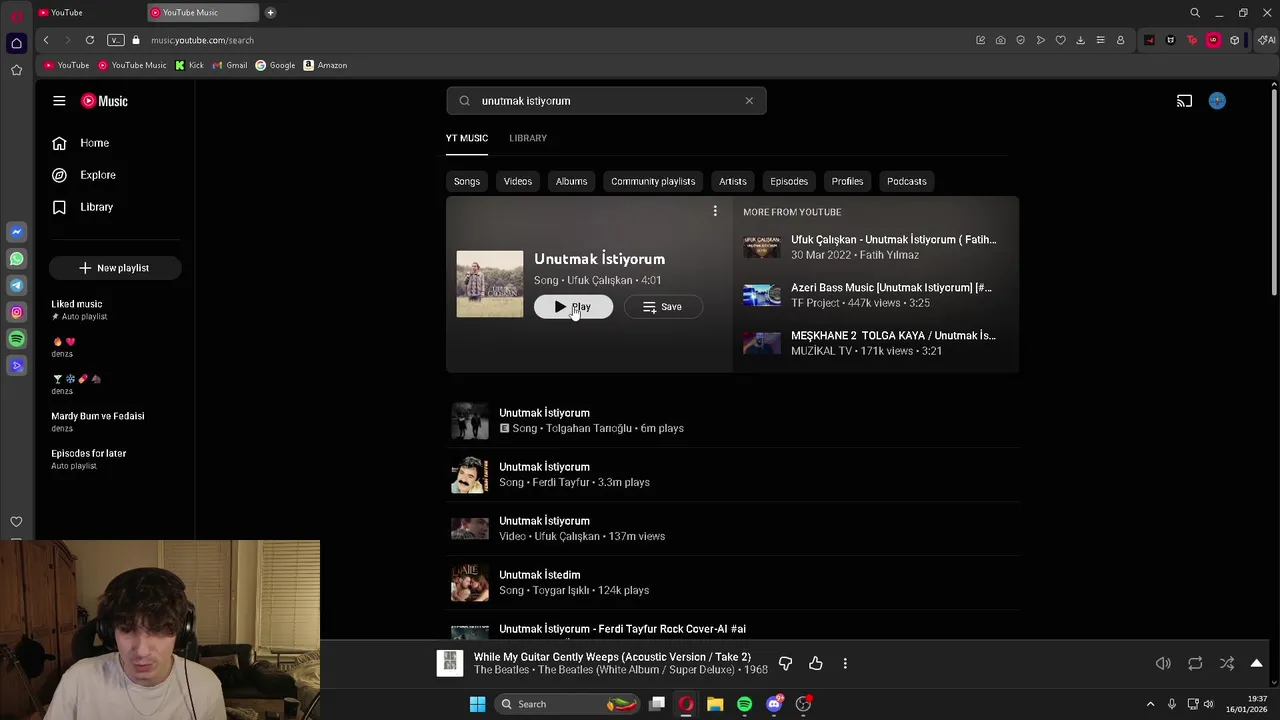Open Telegram in Opera sidebar
Screen dimensions: 1280x720
click(x=16, y=286)
